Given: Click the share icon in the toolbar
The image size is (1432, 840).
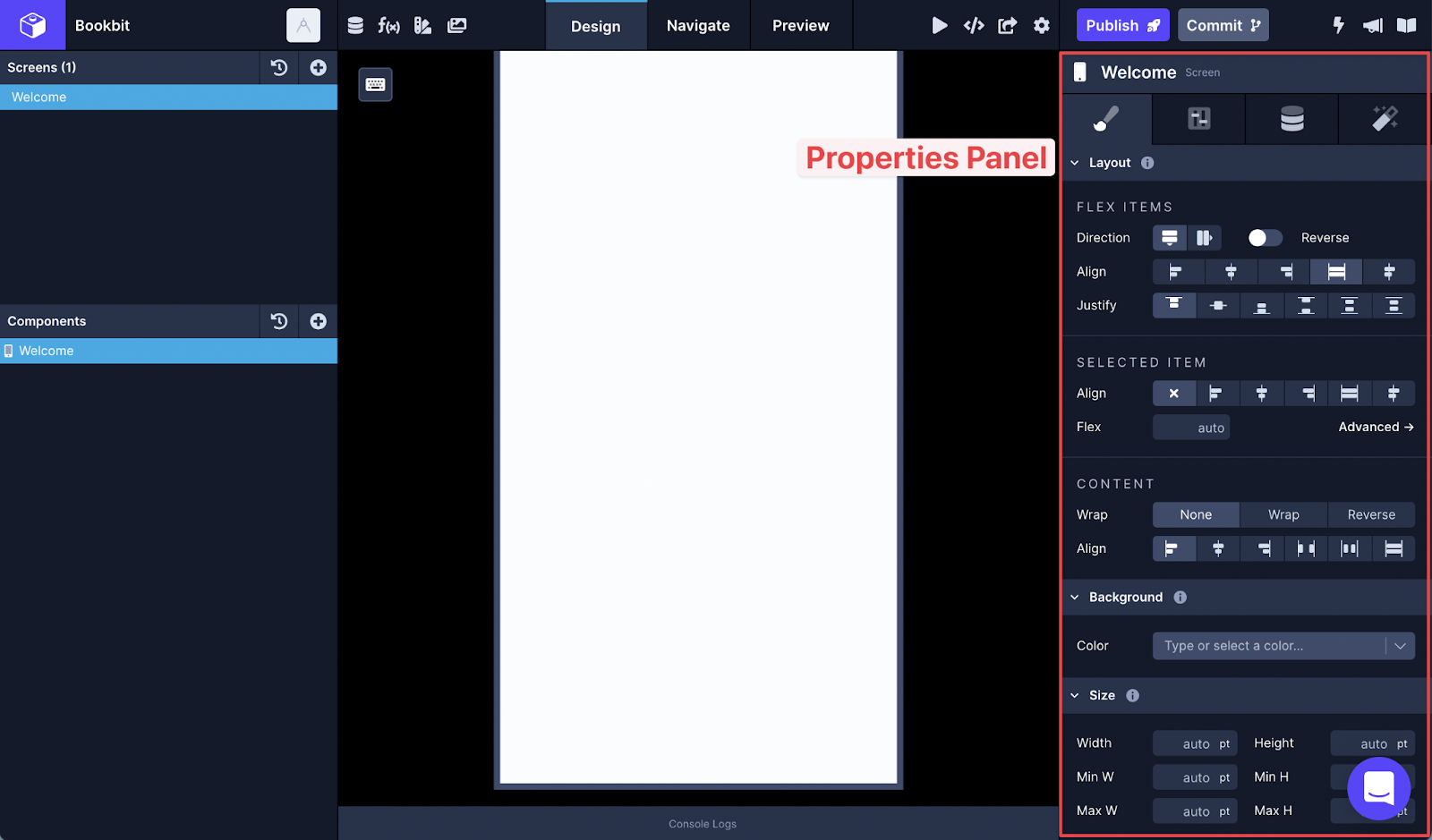Looking at the screenshot, I should [x=1007, y=25].
